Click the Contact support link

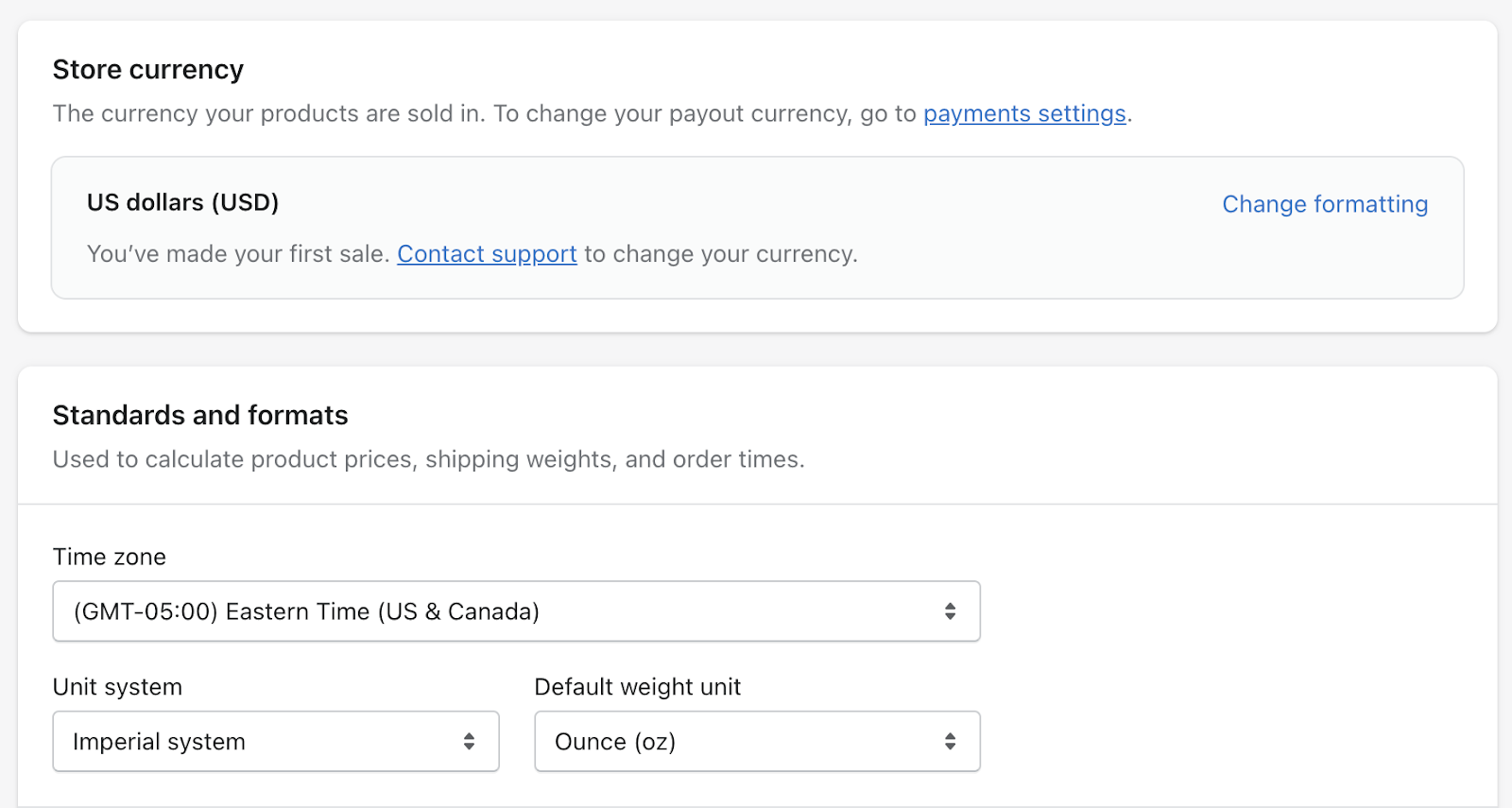[487, 254]
